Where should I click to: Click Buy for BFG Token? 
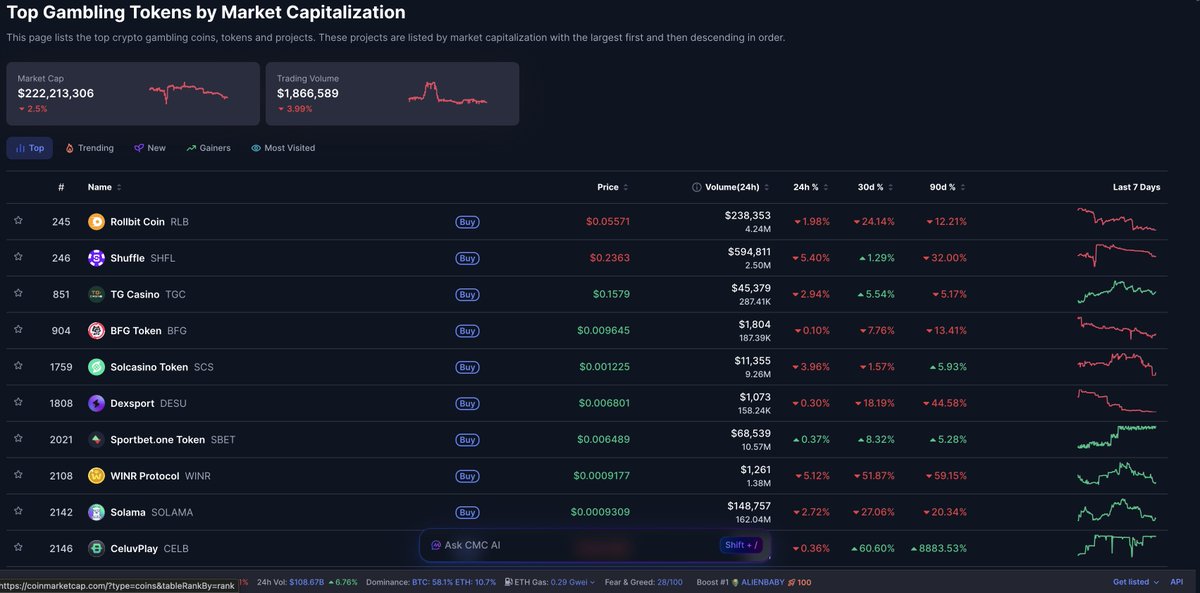click(467, 331)
